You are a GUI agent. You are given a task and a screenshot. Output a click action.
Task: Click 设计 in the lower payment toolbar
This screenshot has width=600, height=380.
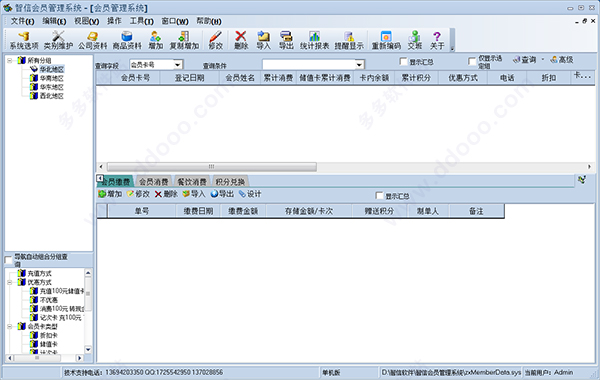250,194
